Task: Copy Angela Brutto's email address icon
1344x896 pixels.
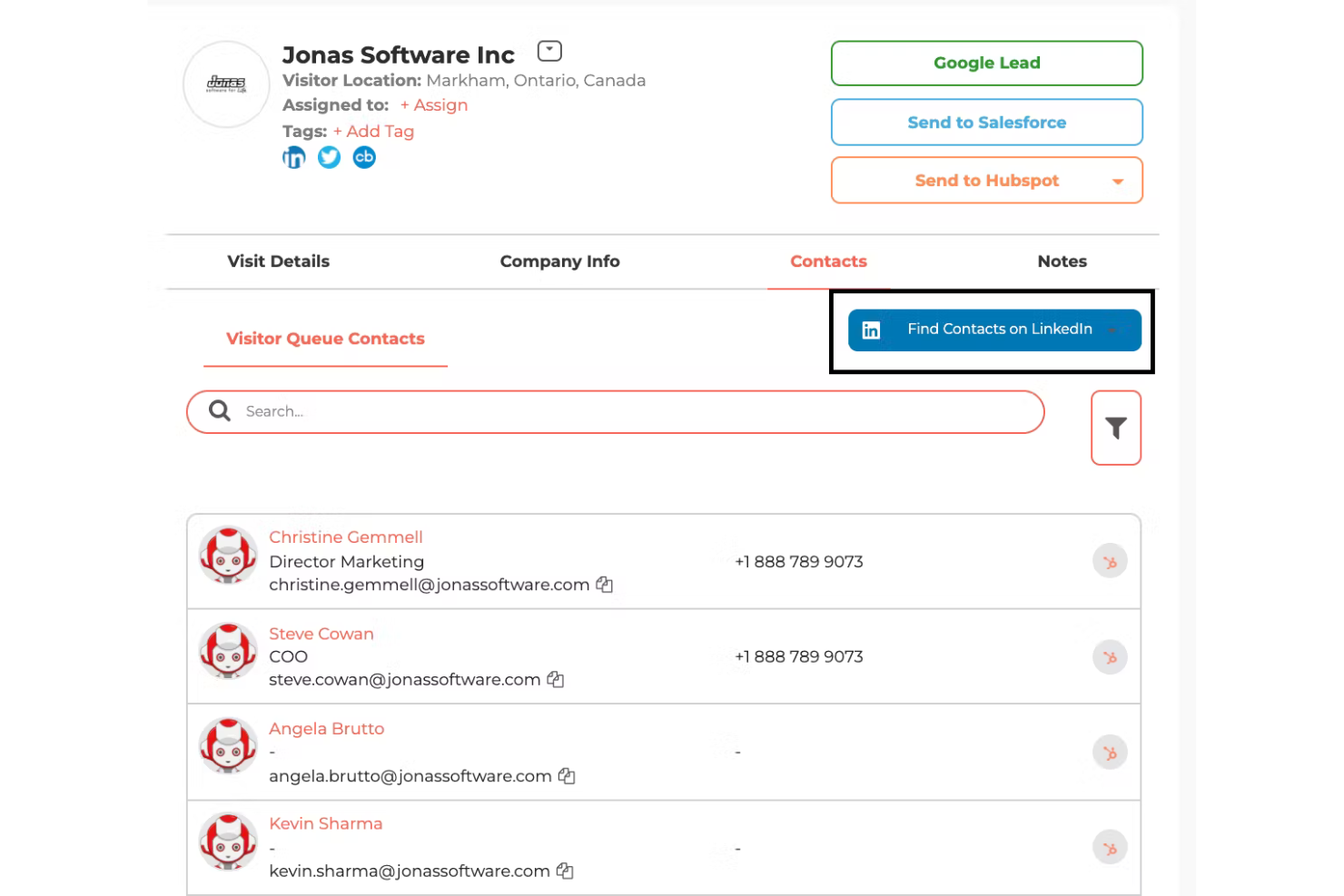Action: [x=567, y=776]
